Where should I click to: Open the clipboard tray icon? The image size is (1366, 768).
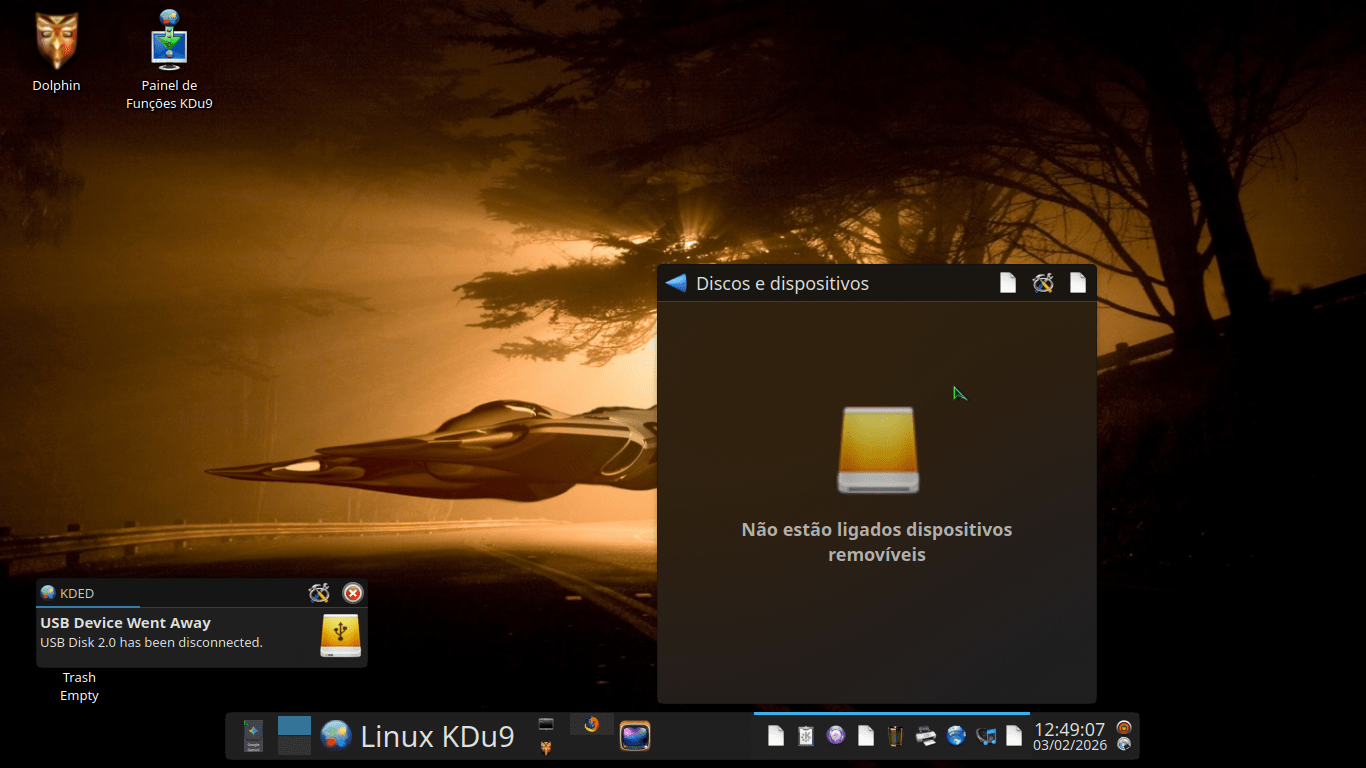[x=805, y=736]
